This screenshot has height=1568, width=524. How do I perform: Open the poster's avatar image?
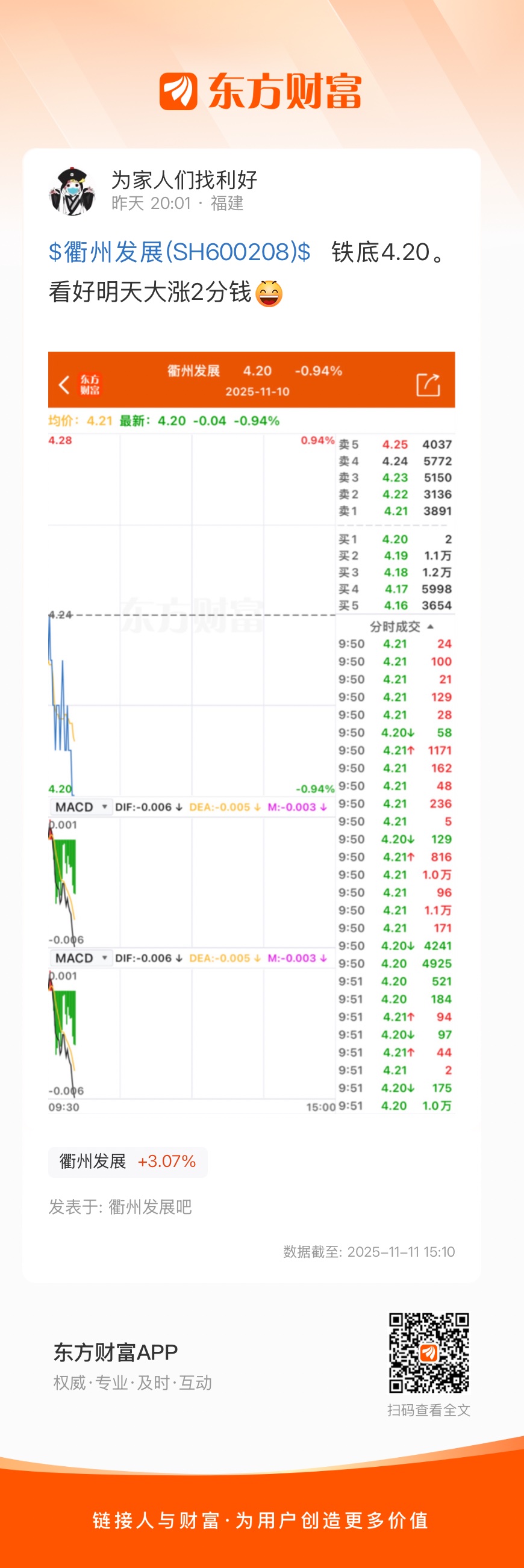tap(72, 191)
